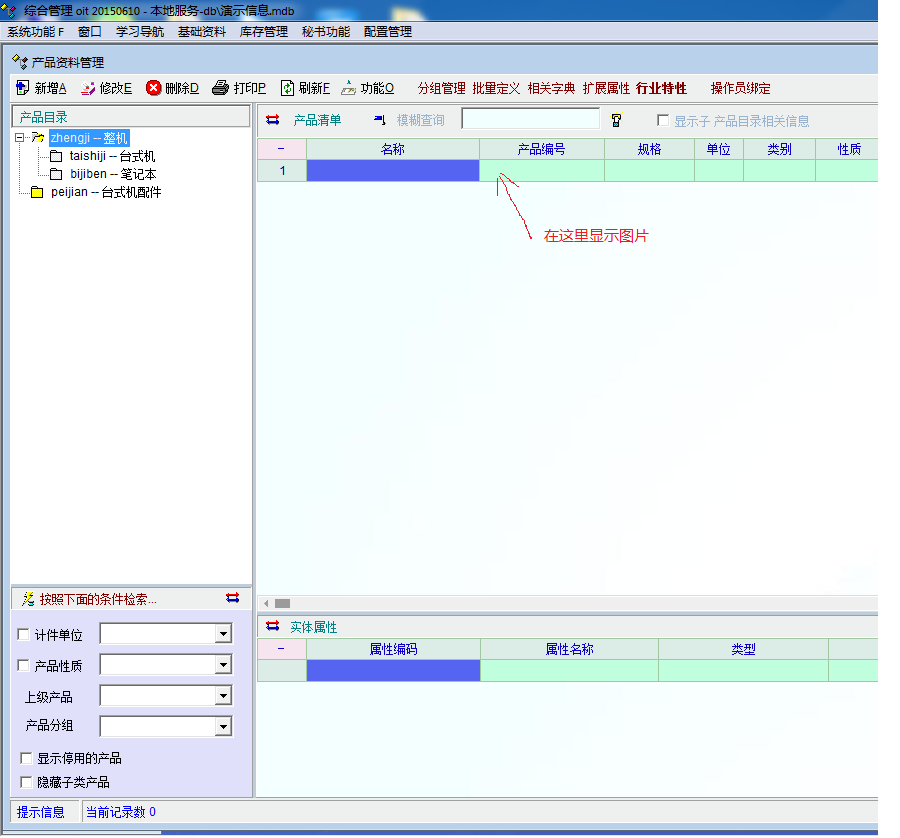
Task: Click the 操作员绑定 button
Action: pos(740,88)
